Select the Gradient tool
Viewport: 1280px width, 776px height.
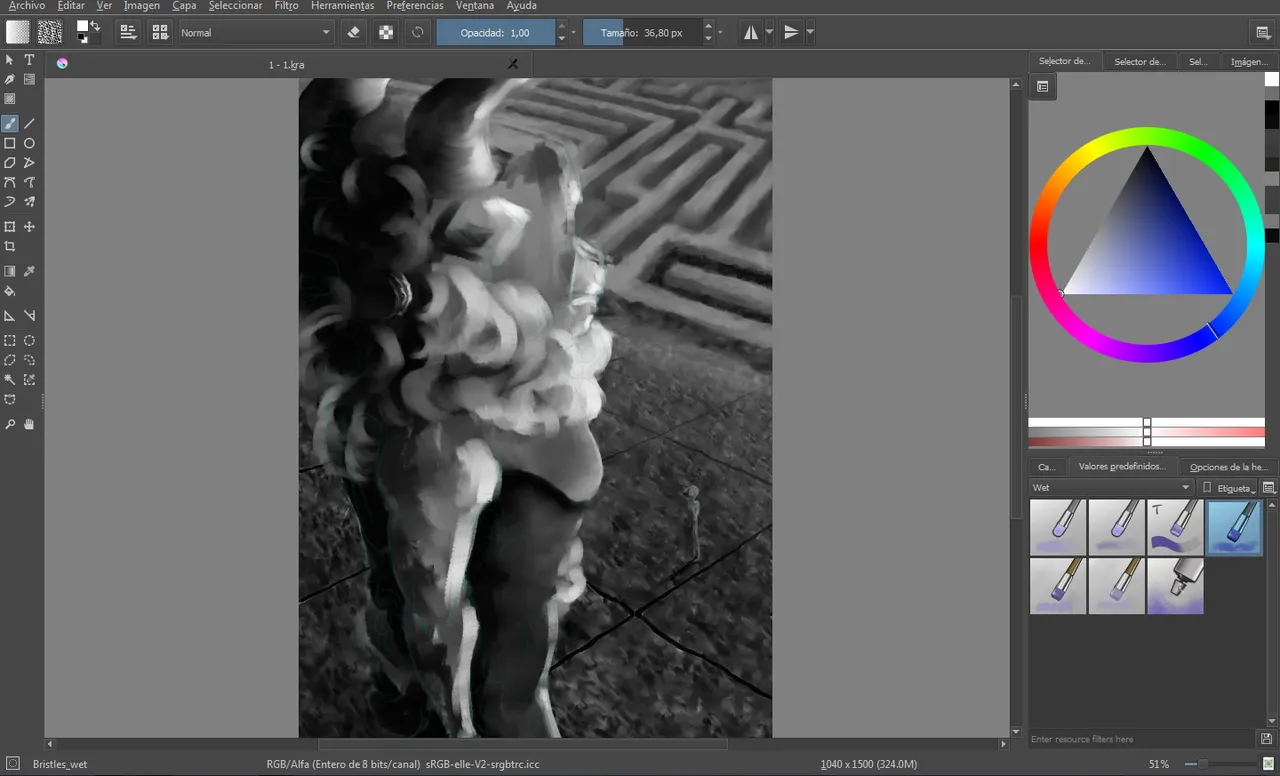(x=10, y=271)
